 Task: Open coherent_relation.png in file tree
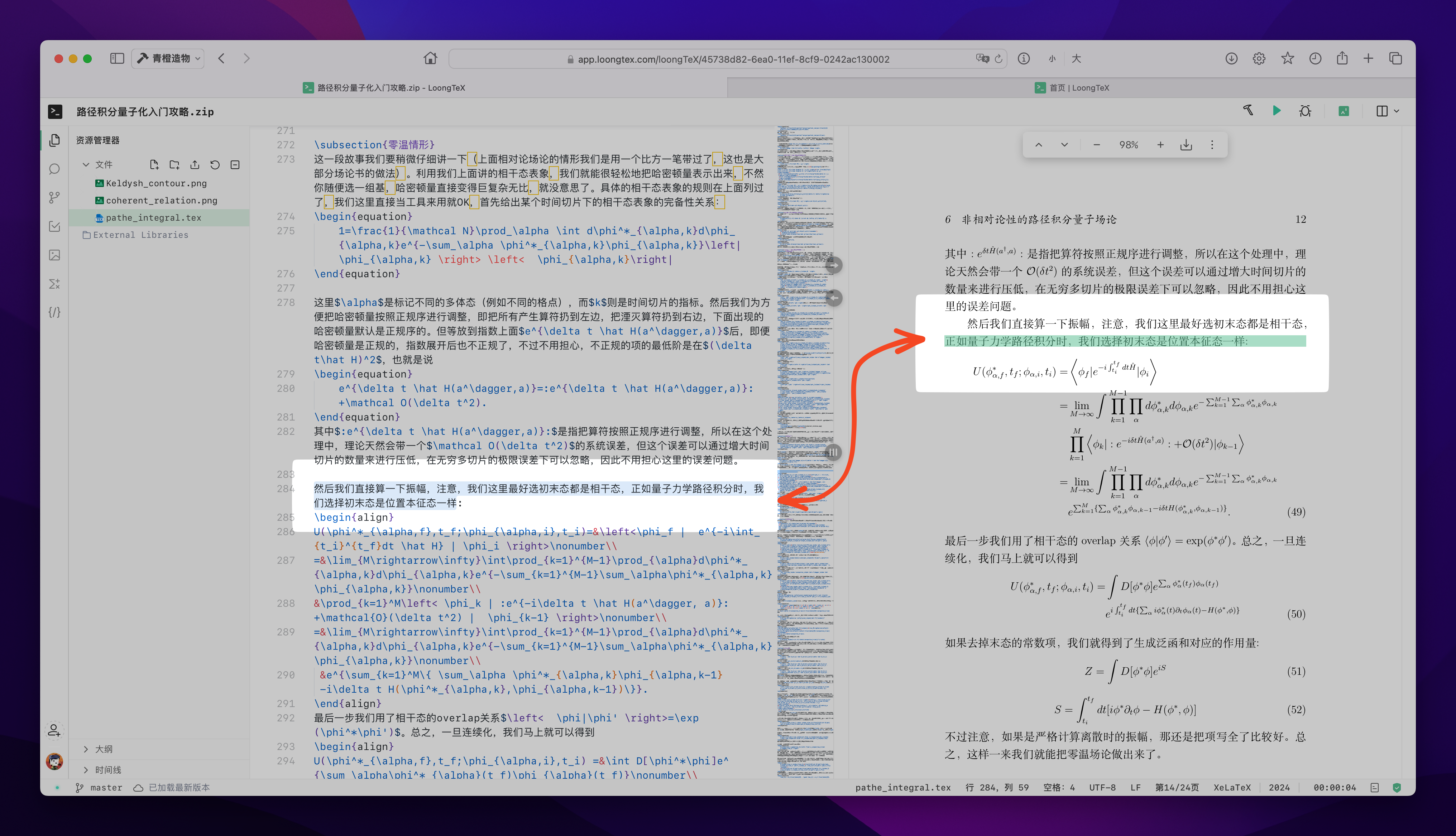161,200
